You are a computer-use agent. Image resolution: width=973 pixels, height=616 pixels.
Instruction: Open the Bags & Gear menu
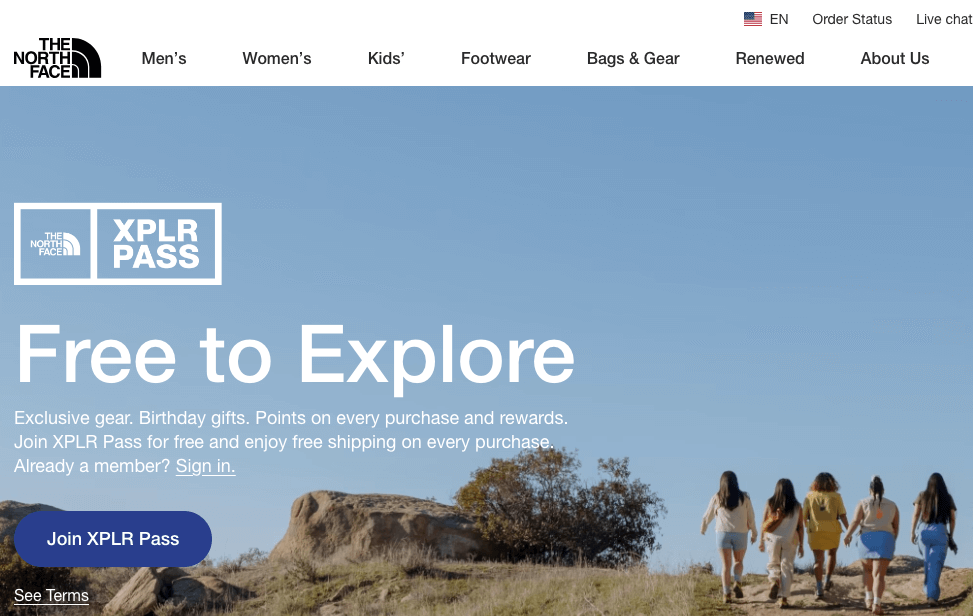[633, 58]
